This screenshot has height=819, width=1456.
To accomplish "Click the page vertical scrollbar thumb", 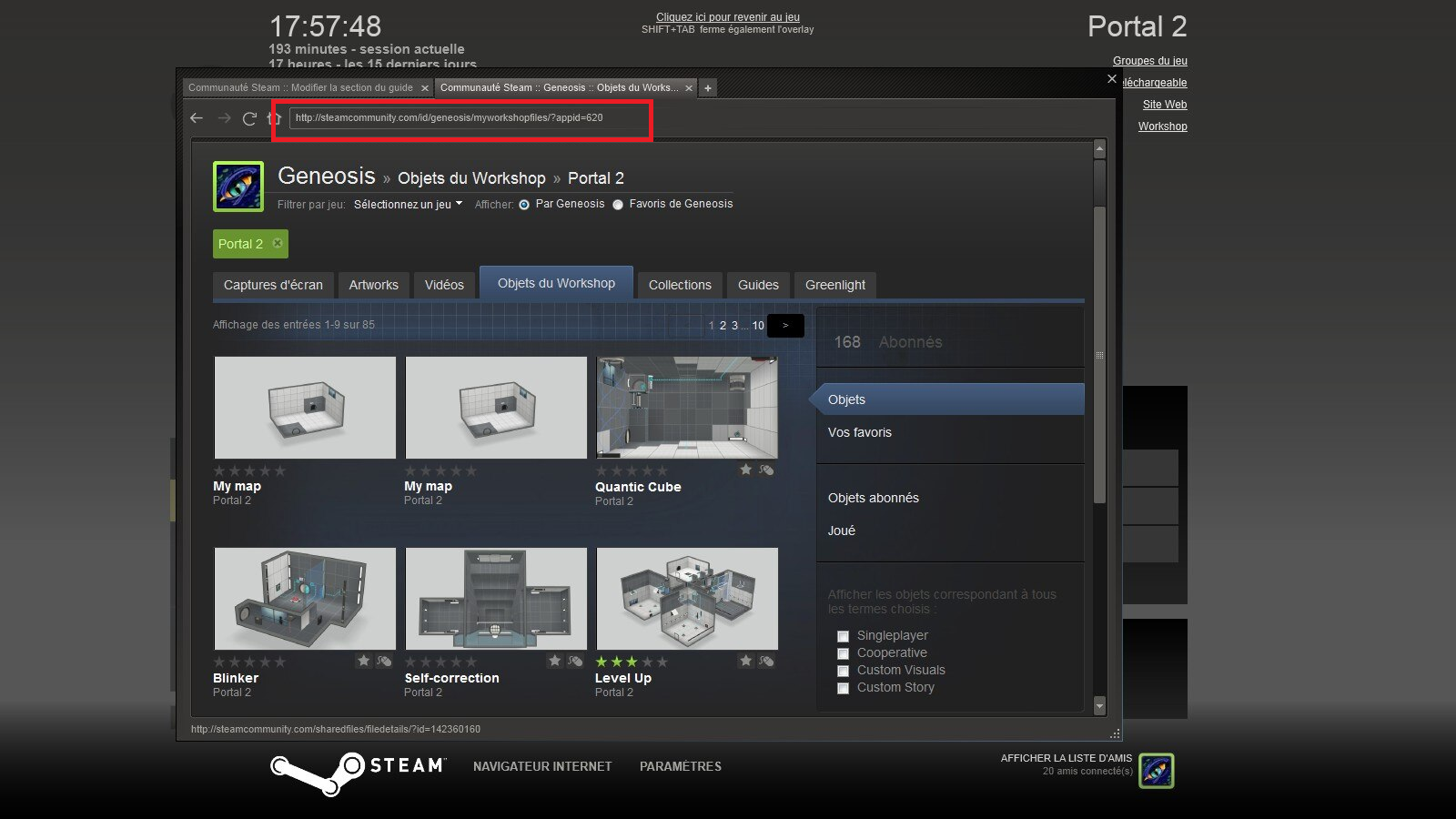I will coord(1099,355).
